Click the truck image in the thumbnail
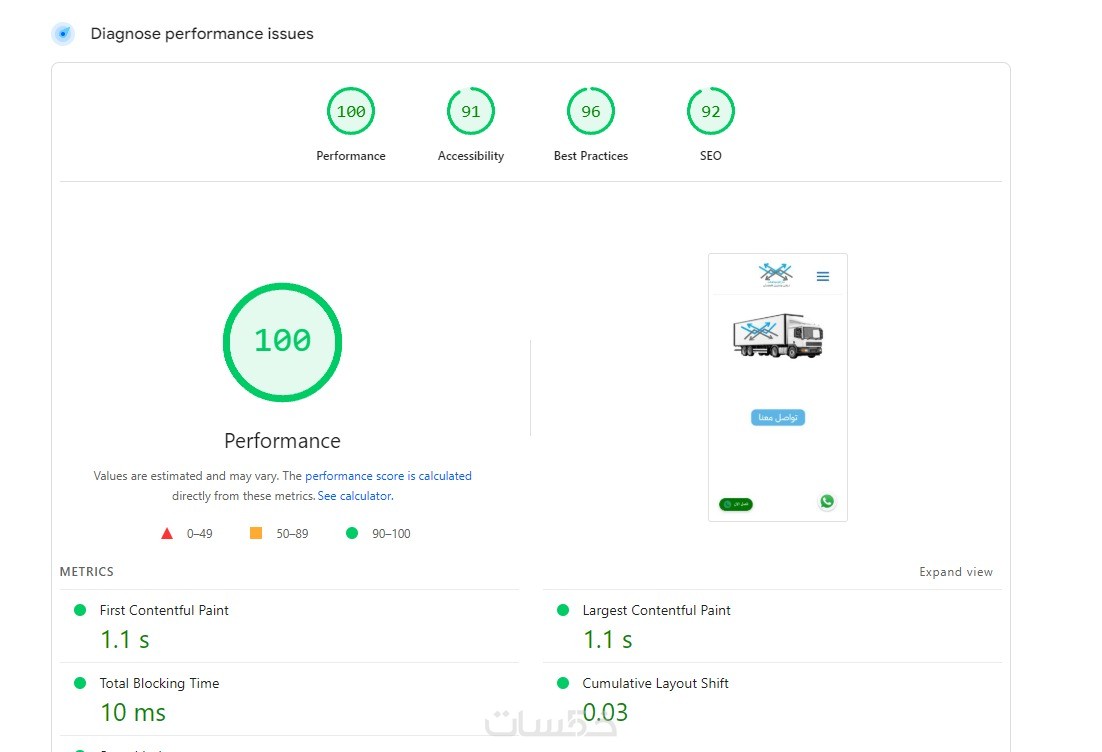 coord(778,336)
